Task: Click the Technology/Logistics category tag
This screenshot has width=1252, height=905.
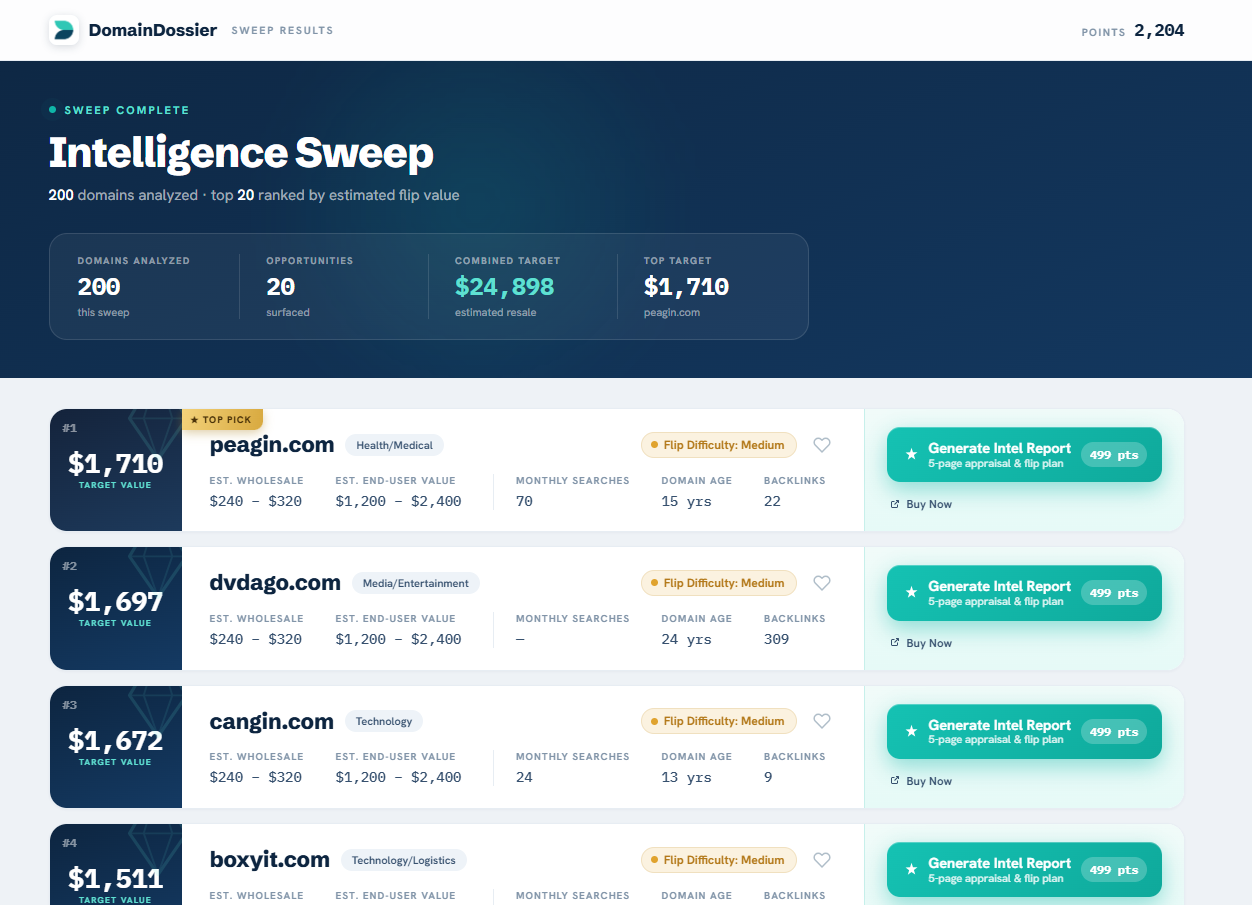Action: click(404, 861)
